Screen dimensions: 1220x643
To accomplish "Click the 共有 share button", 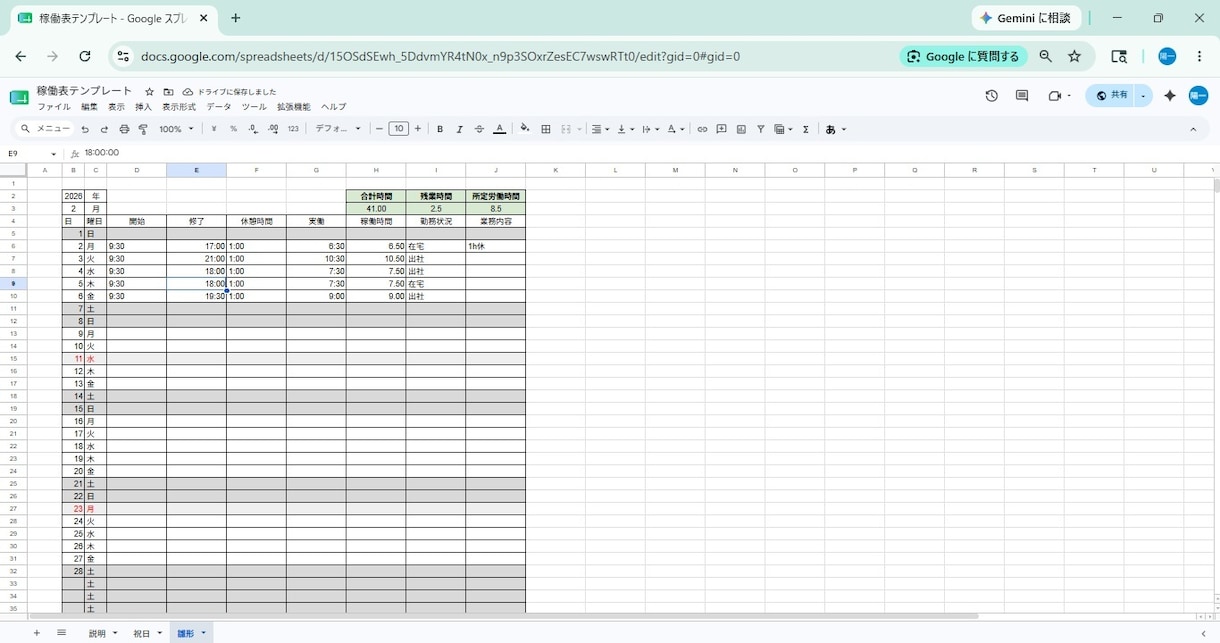I will point(1111,96).
